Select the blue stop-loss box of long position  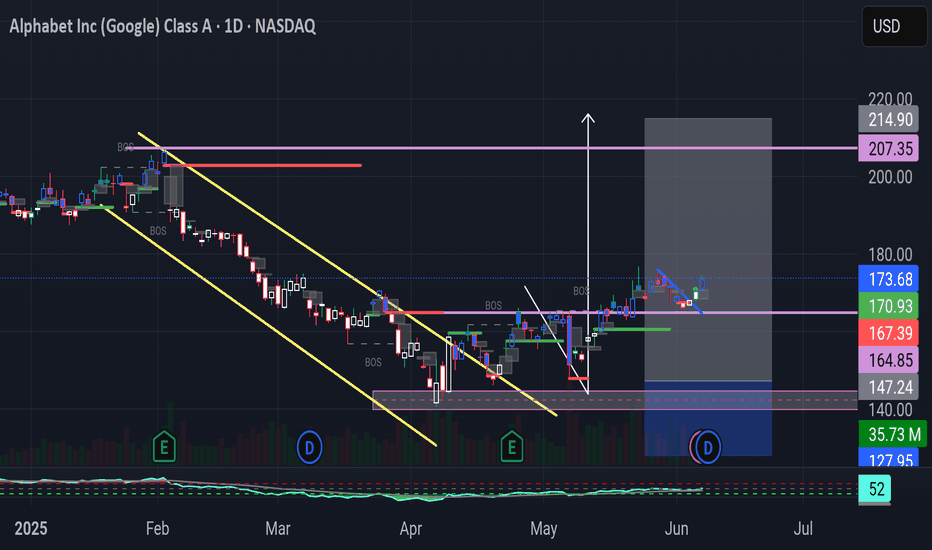[708, 418]
